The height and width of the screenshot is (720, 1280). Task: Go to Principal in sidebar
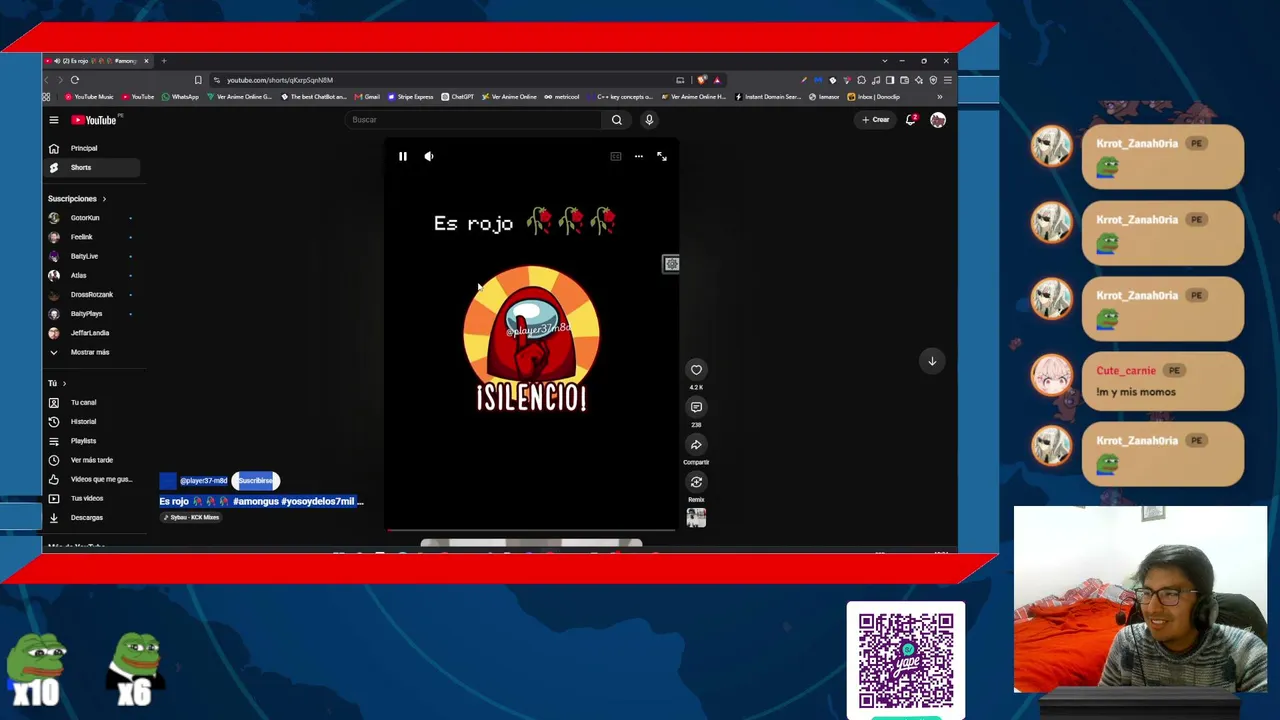pos(92,148)
